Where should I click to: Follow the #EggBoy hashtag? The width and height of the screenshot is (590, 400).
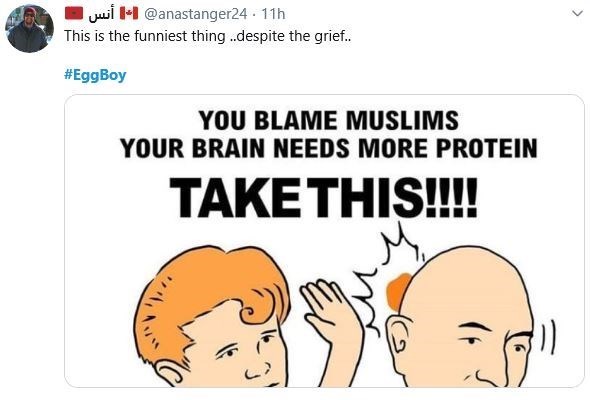point(95,75)
